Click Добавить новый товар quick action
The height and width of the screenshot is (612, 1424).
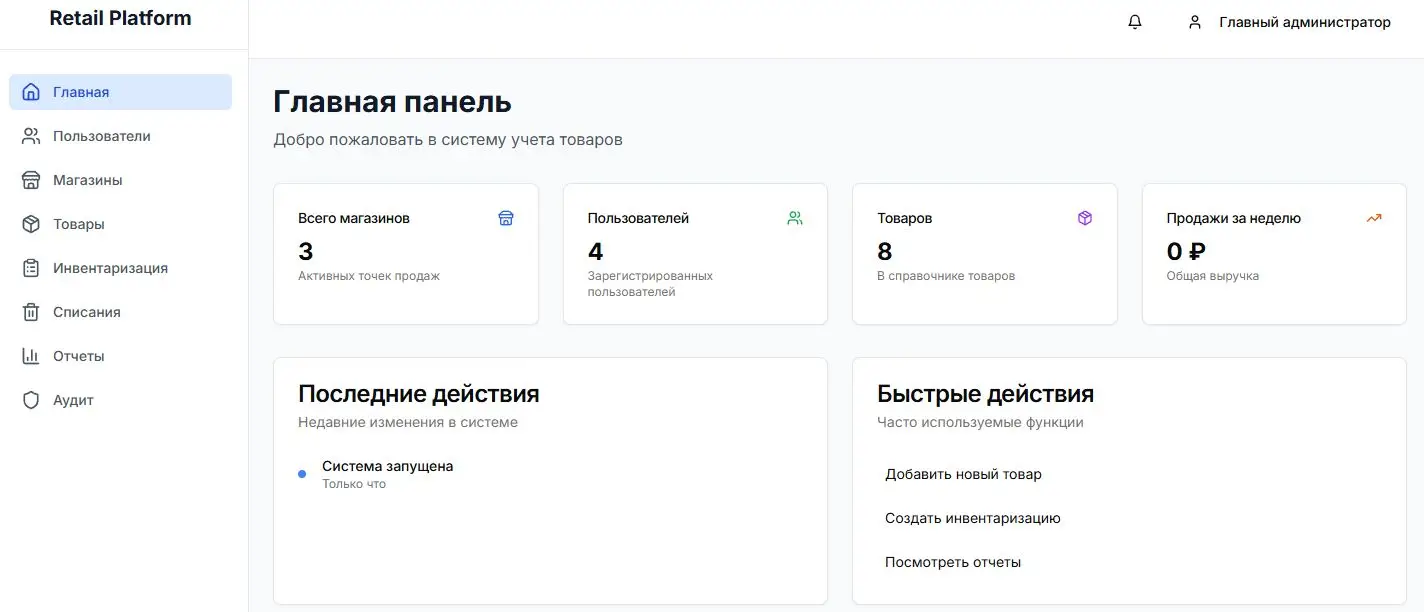click(x=964, y=474)
